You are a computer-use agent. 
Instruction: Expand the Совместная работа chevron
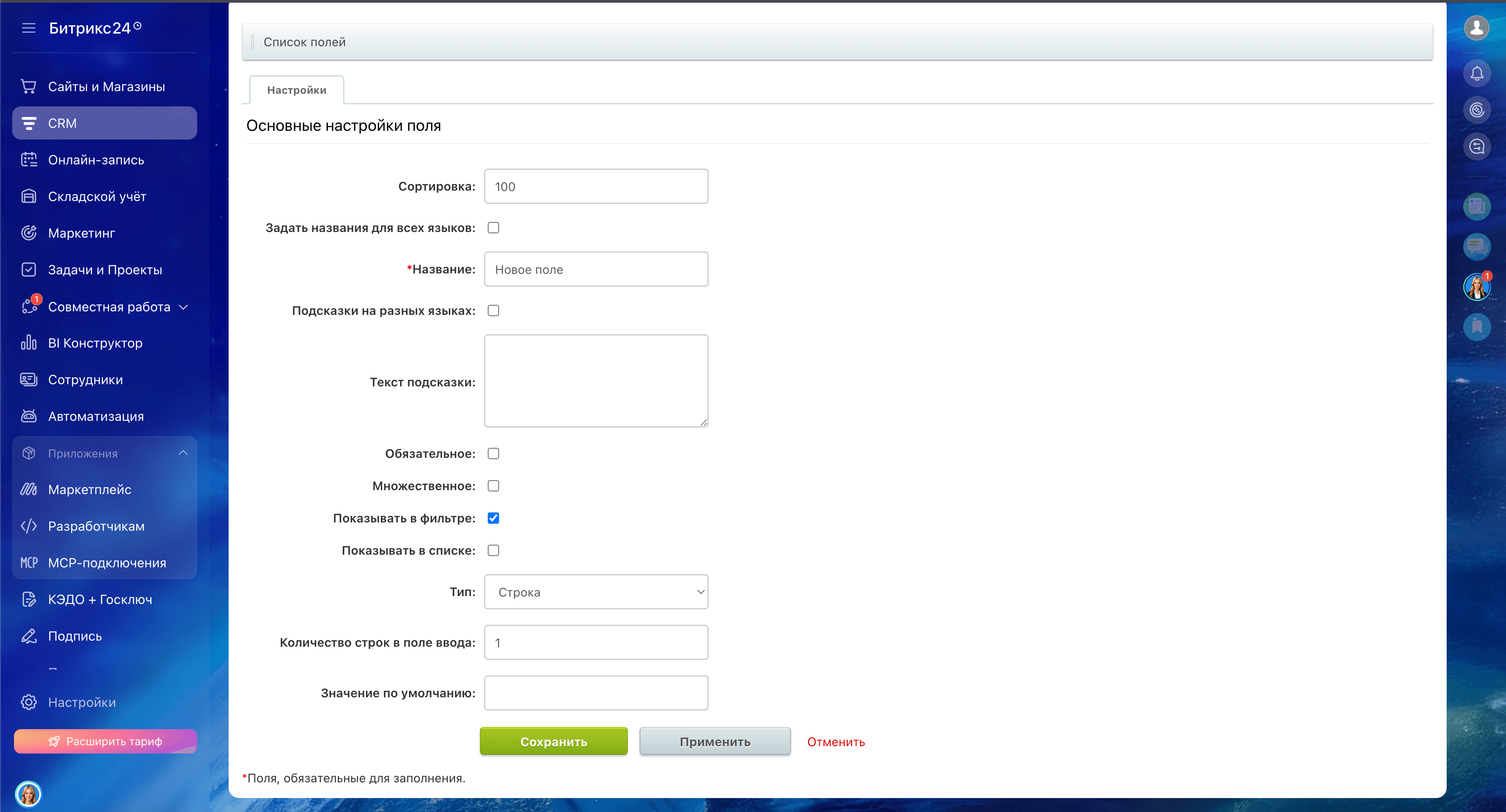[184, 307]
